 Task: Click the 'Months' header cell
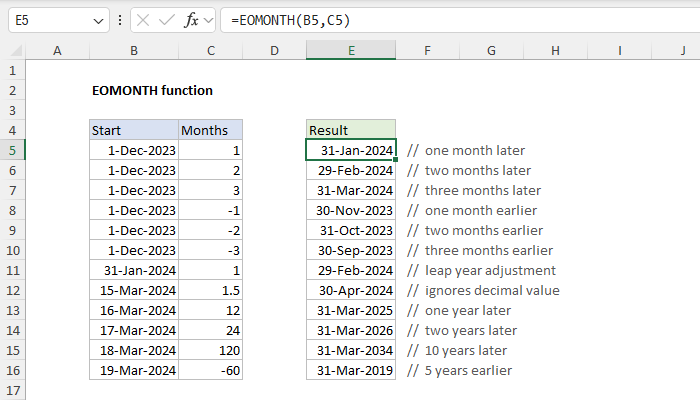pos(211,130)
